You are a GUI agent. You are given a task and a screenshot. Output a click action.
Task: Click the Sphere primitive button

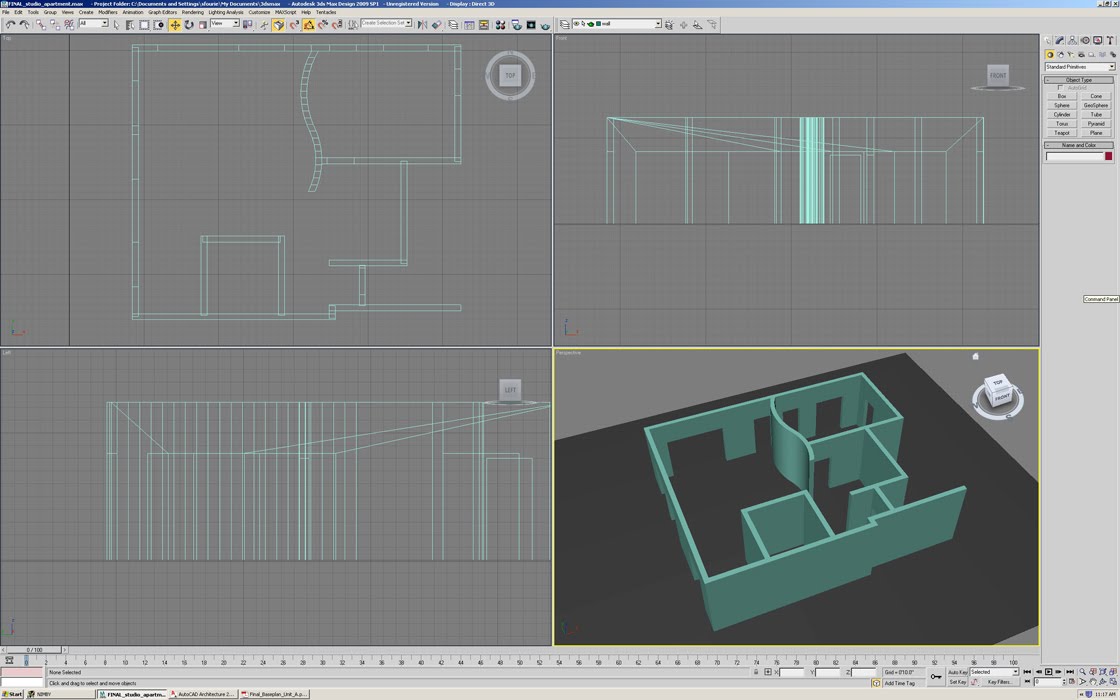[x=1062, y=105]
